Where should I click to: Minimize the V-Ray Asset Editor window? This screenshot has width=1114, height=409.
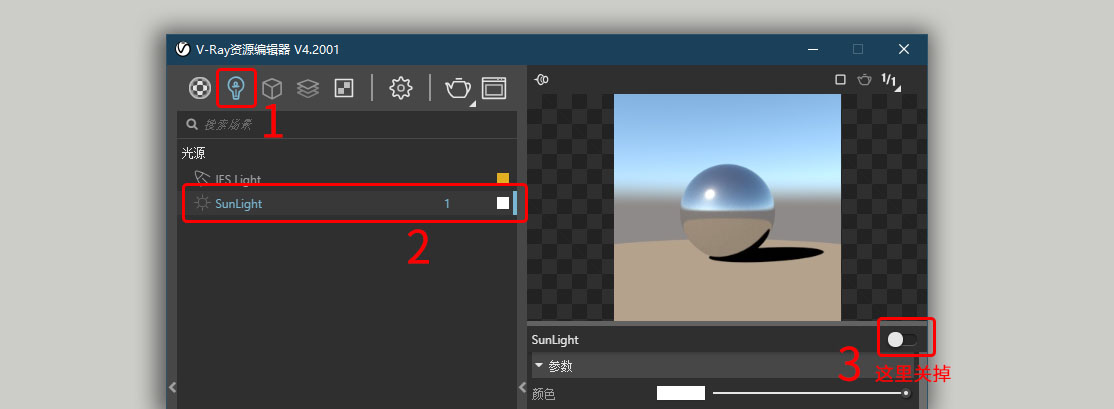(812, 49)
